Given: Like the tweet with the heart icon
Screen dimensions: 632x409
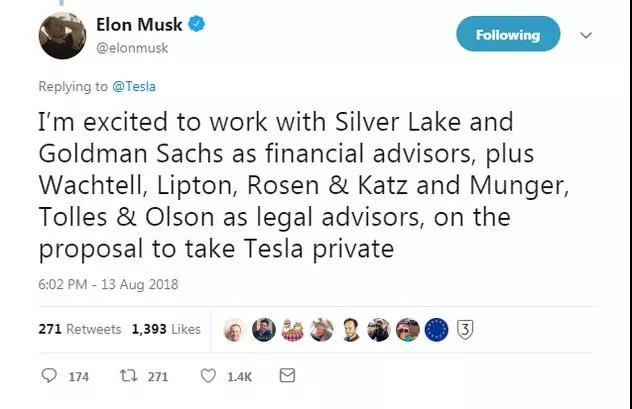Looking at the screenshot, I should click(x=208, y=376).
